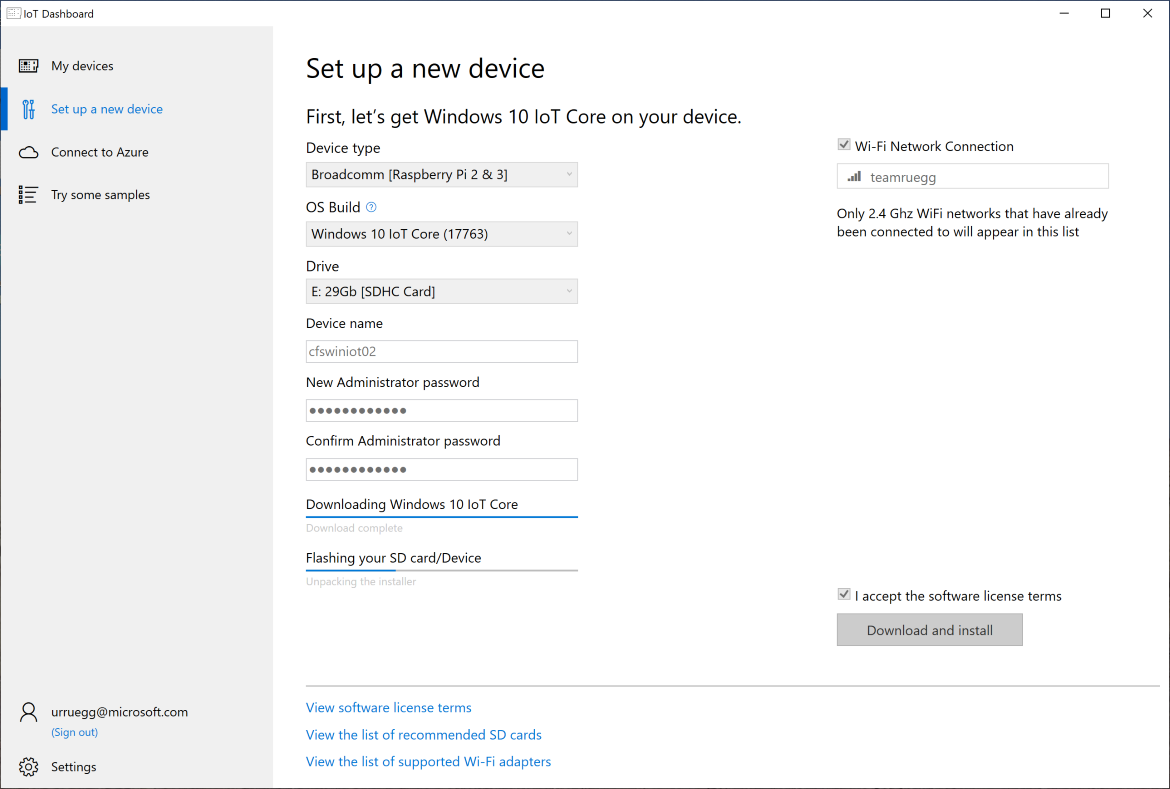Open the Drive dropdown
Image resolution: width=1170 pixels, height=789 pixels.
[x=442, y=291]
